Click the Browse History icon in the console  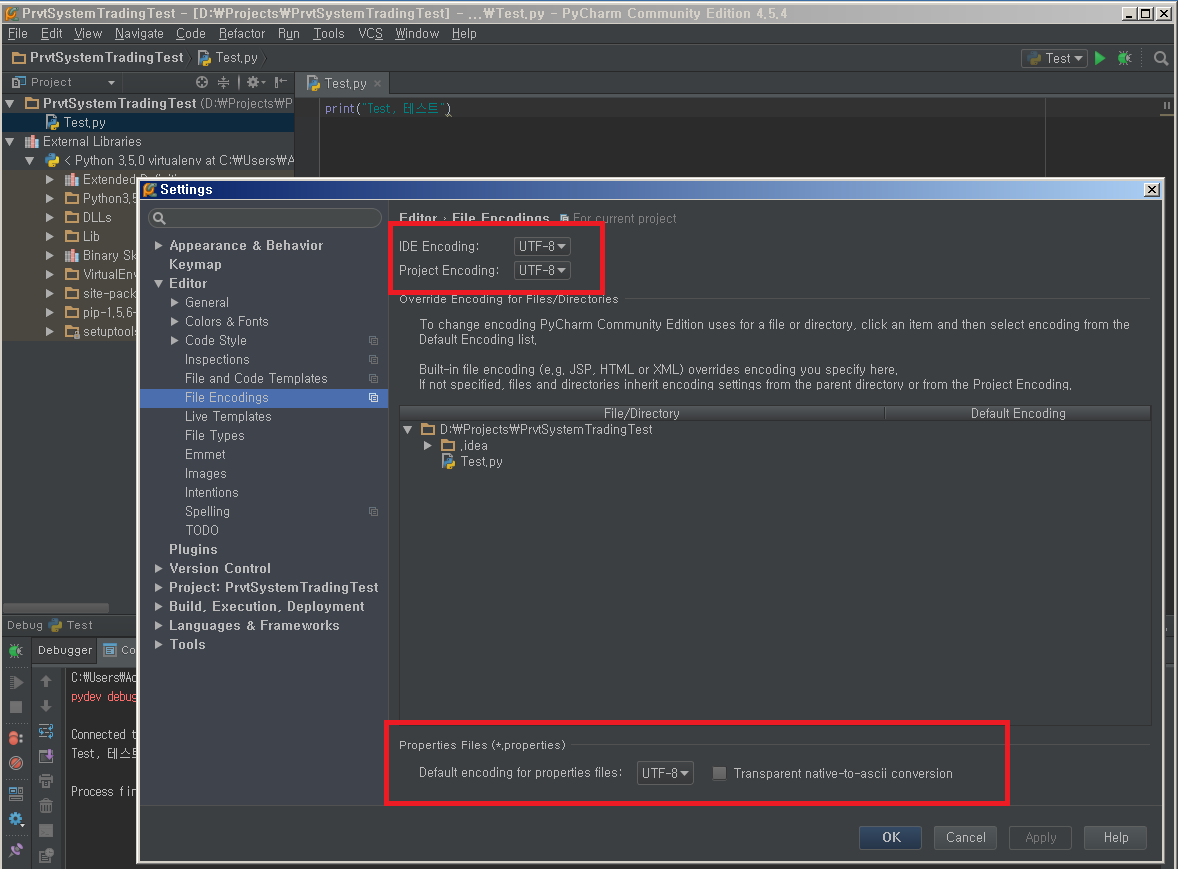click(46, 855)
